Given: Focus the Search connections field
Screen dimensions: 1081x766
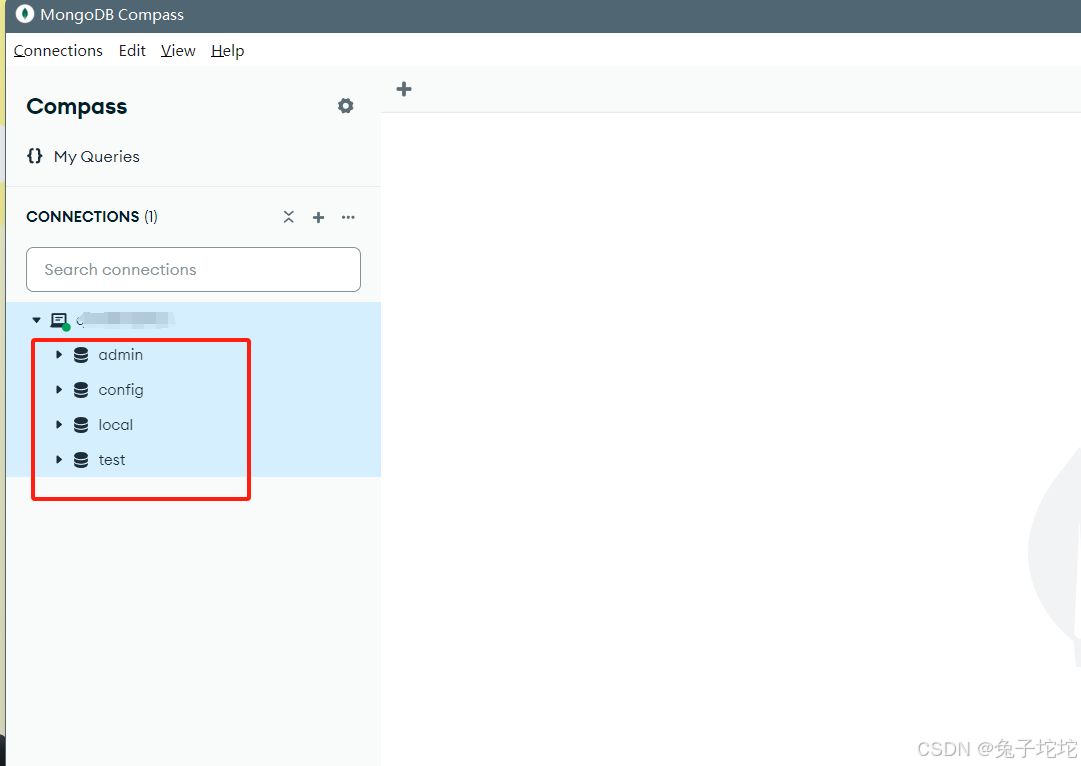Looking at the screenshot, I should pyautogui.click(x=193, y=270).
